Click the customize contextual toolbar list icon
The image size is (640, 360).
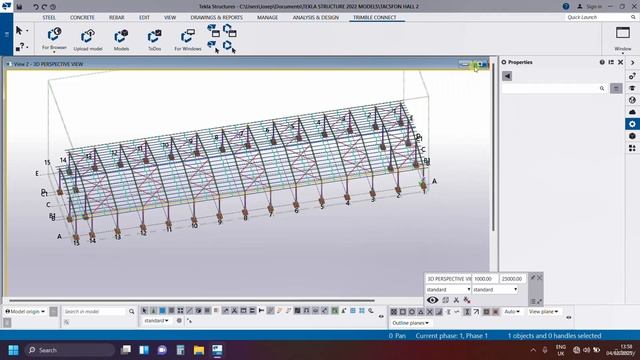[x=533, y=301]
